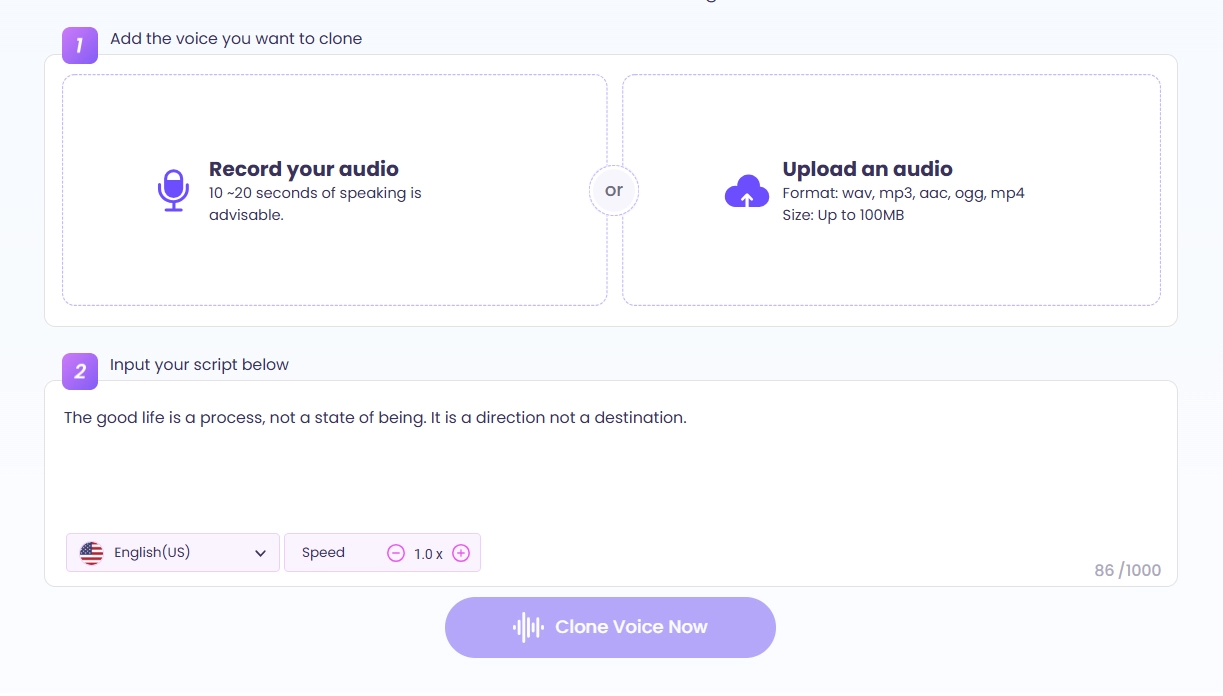The height and width of the screenshot is (696, 1223).
Task: Select the 'Upload an audio' panel
Action: pos(890,189)
